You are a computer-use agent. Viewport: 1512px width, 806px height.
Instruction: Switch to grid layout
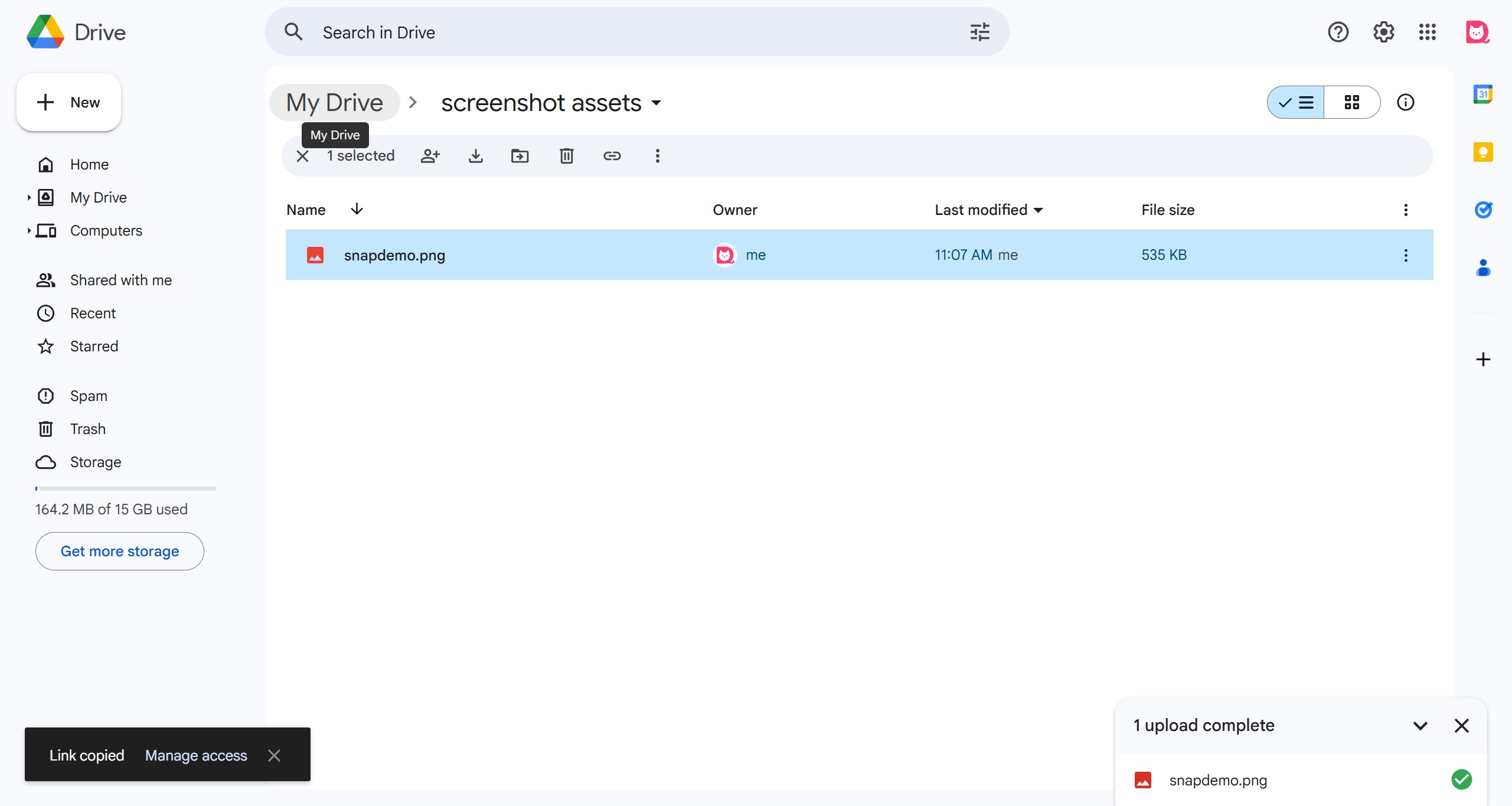[1352, 102]
